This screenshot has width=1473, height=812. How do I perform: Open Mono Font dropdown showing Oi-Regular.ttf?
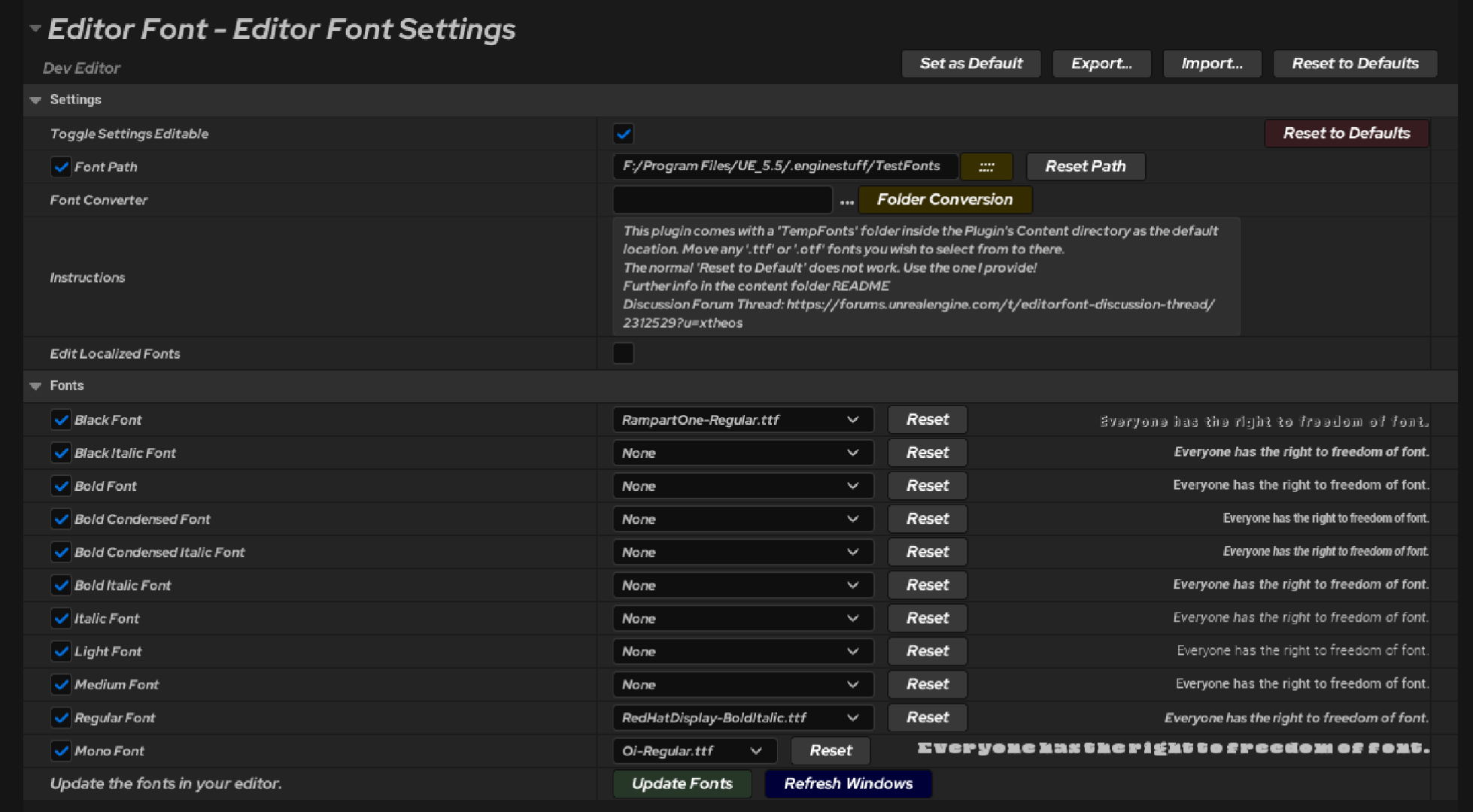tap(694, 750)
